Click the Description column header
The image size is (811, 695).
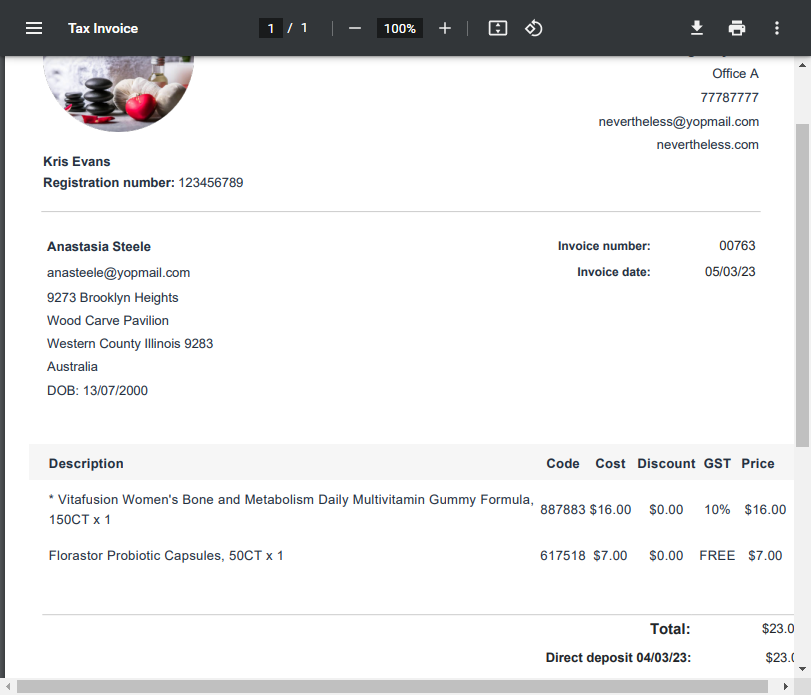point(86,463)
